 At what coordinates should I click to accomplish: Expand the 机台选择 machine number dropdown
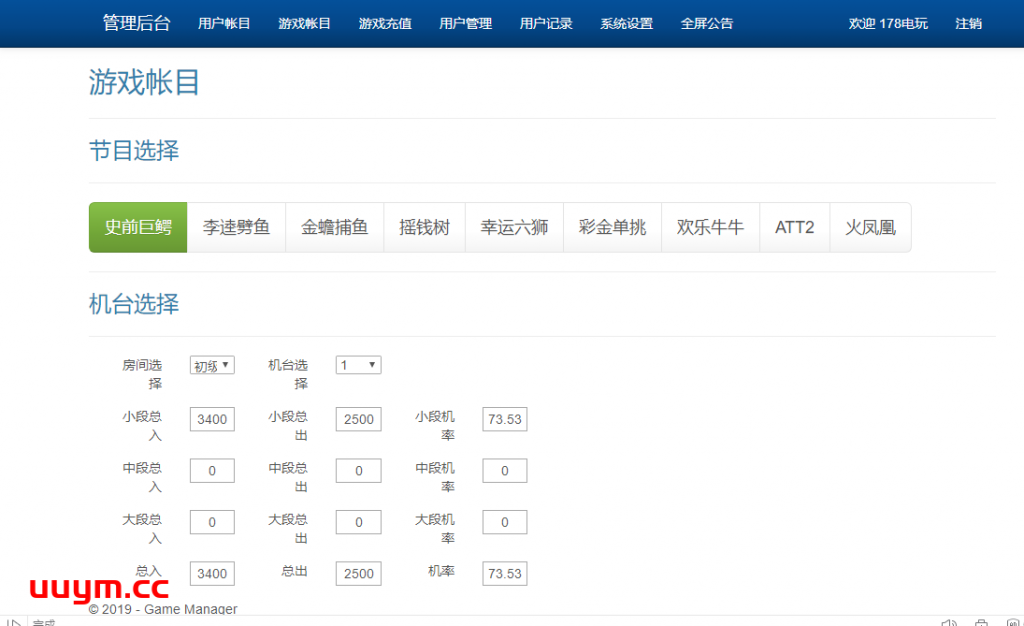click(358, 366)
